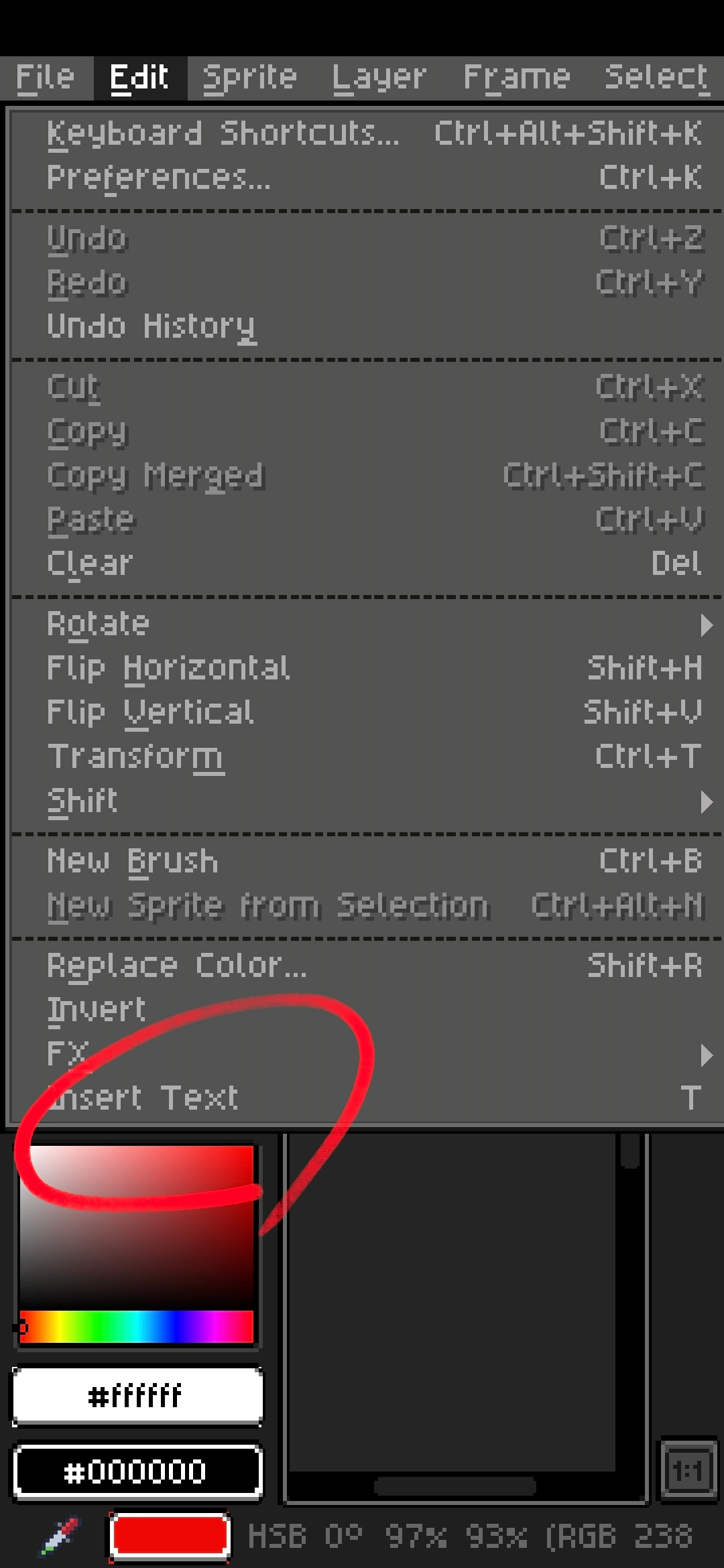This screenshot has width=724, height=1568.
Task: Select Invert from Edit menu
Action: (x=97, y=1010)
